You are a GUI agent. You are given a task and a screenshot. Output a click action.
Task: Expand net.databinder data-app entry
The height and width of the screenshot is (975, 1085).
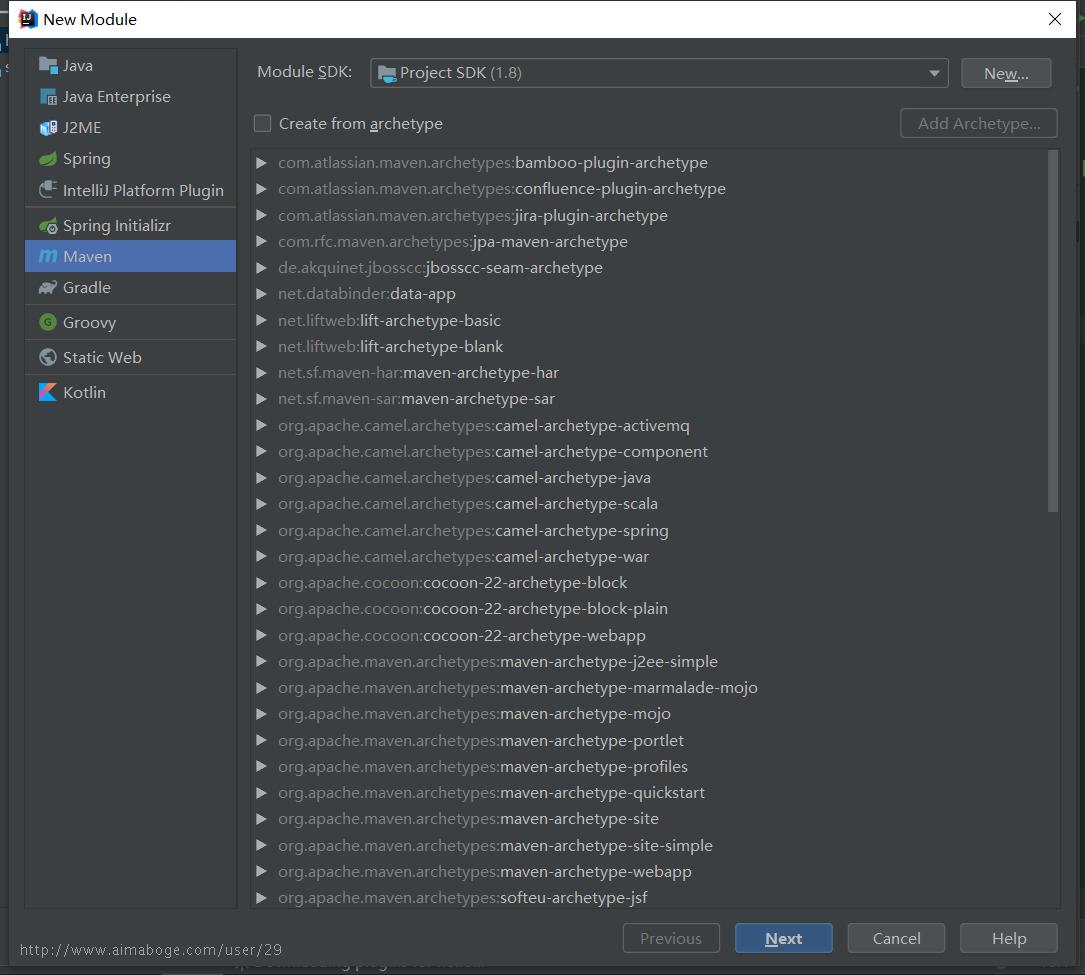click(x=261, y=293)
